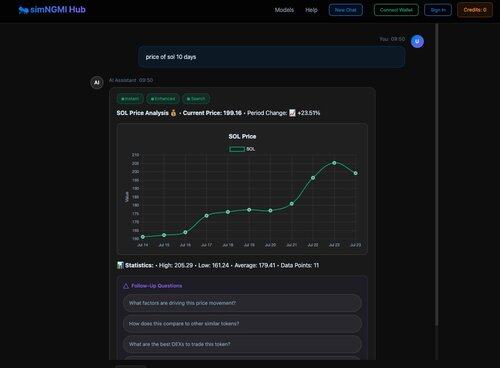Click the Credits: 0 indicator

pyautogui.click(x=475, y=10)
